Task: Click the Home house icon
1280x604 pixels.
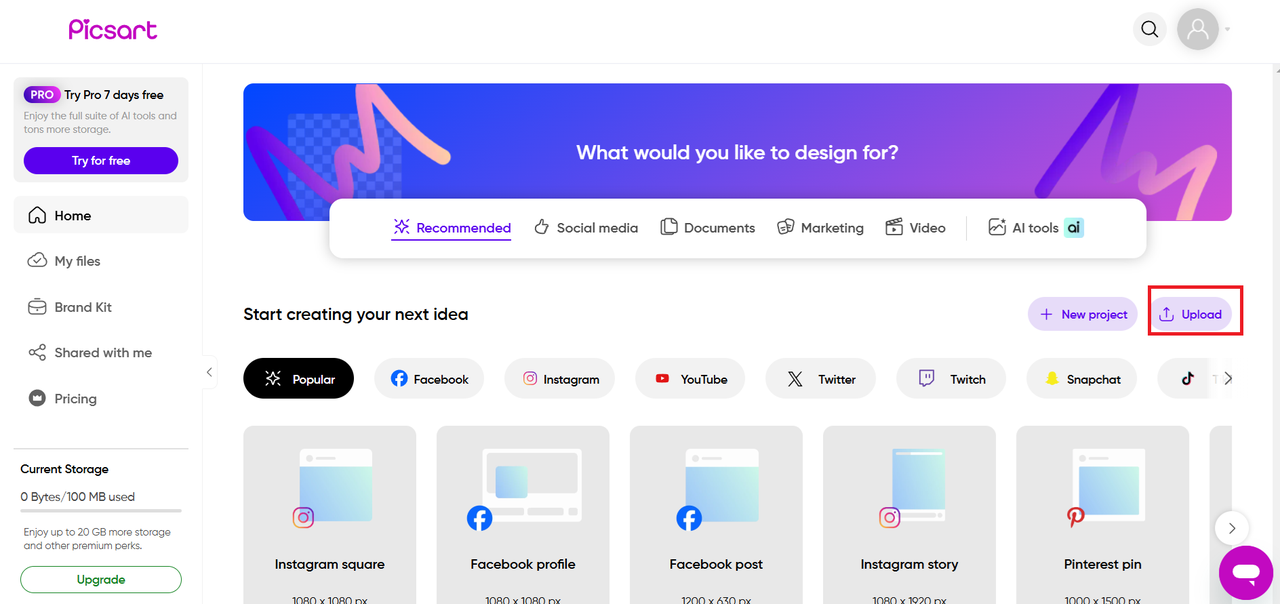Action: [x=37, y=215]
